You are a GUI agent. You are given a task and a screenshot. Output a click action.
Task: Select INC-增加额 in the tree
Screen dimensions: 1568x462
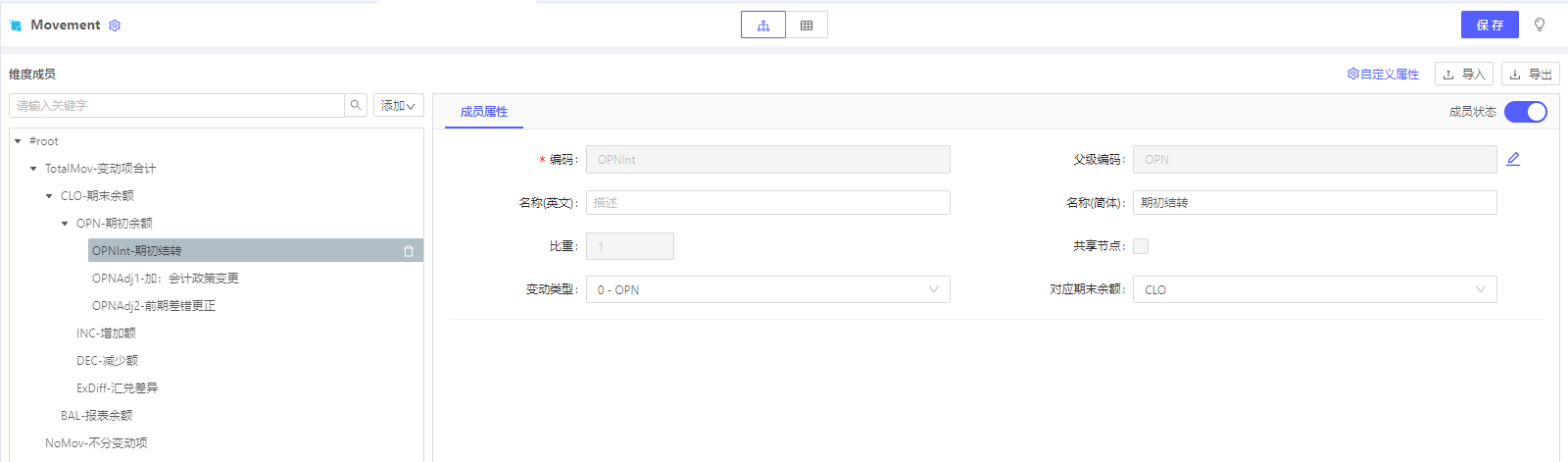[106, 334]
